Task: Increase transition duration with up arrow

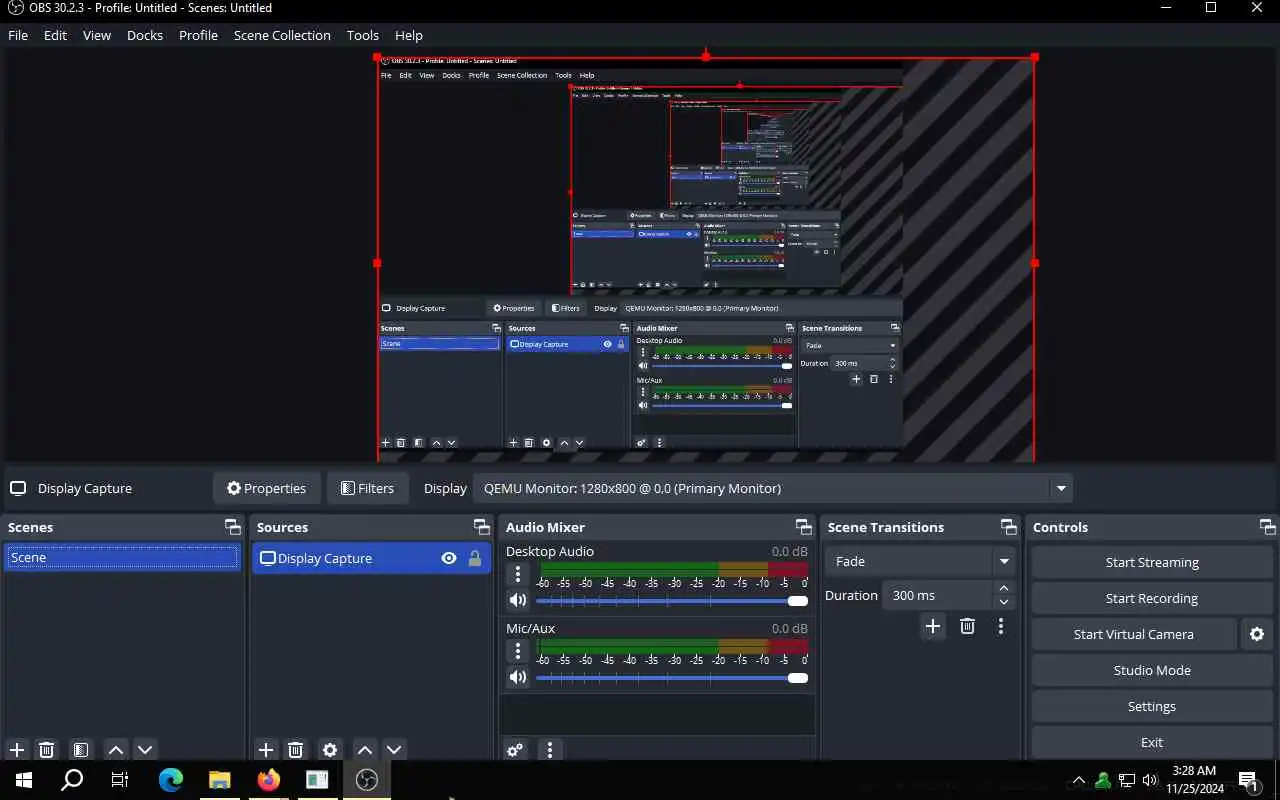Action: click(1004, 588)
